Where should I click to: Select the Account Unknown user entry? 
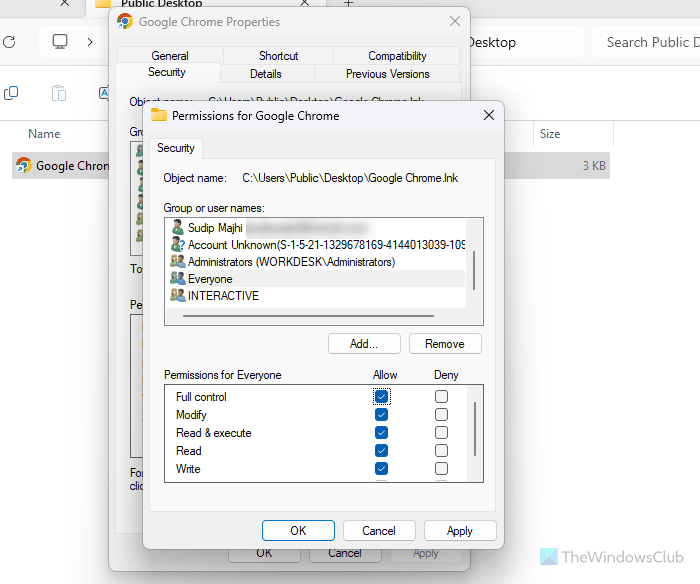[x=317, y=245]
